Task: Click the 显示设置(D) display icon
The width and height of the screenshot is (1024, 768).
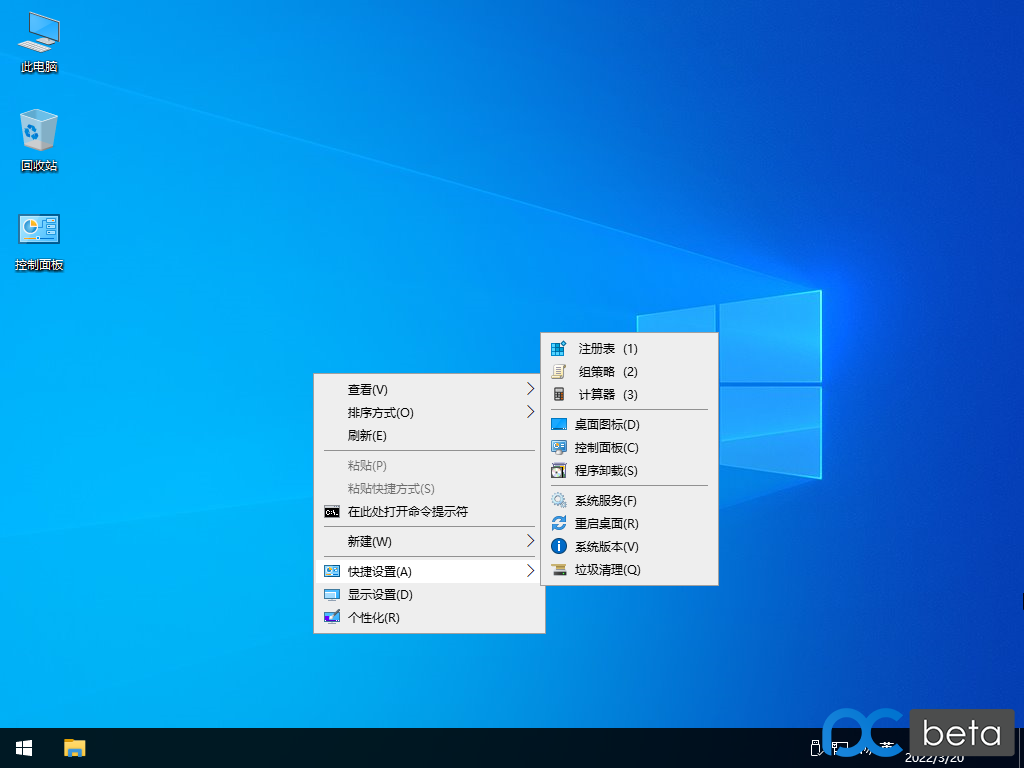Action: (x=332, y=595)
